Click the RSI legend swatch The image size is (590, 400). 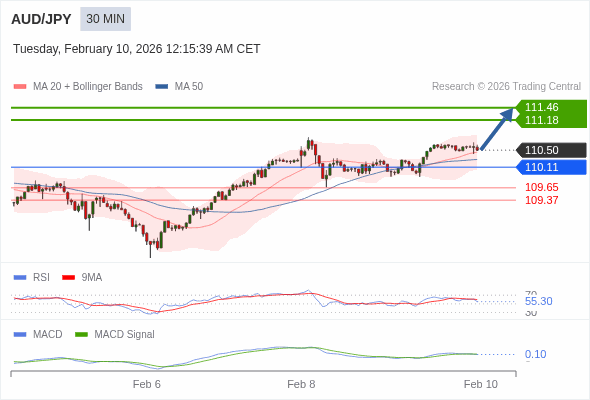pyautogui.click(x=20, y=278)
